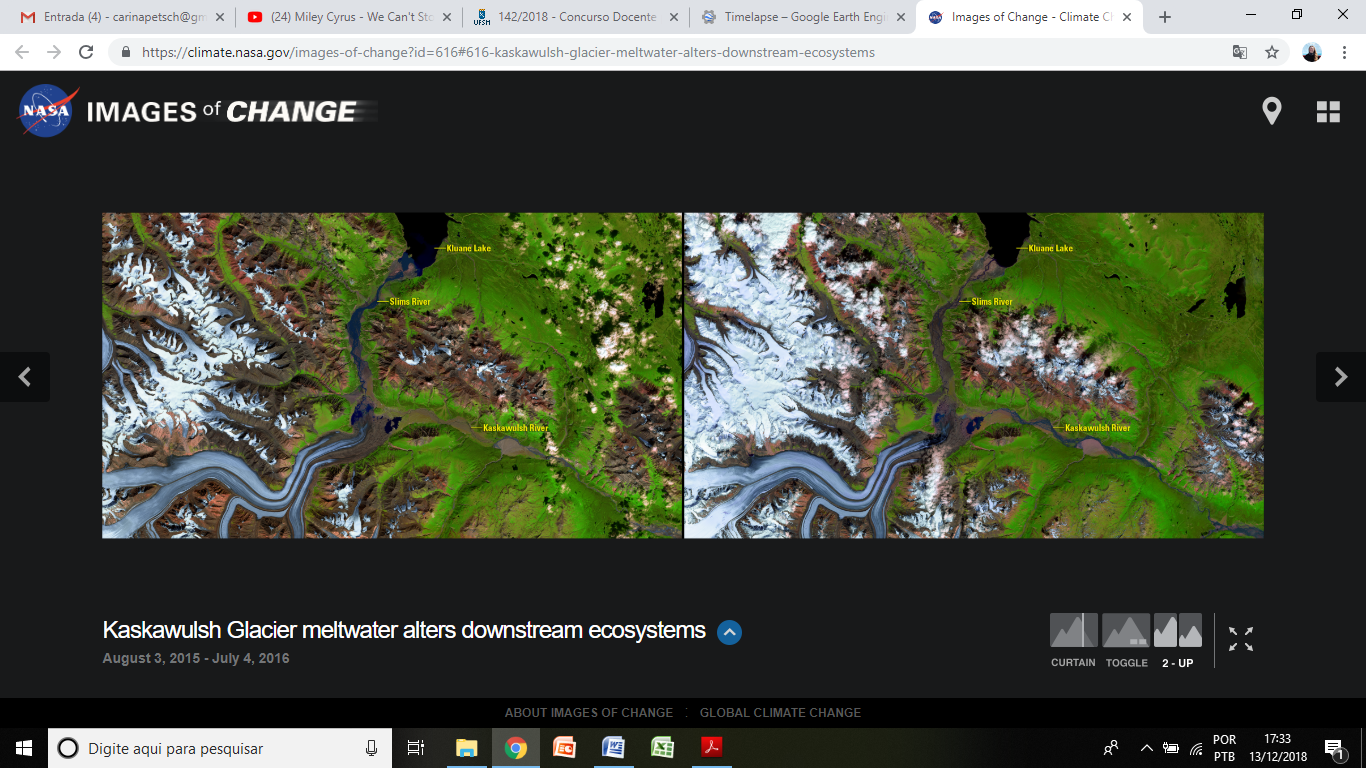The width and height of the screenshot is (1366, 768).
Task: Click the 2016 satellite image on right
Action: tap(974, 375)
